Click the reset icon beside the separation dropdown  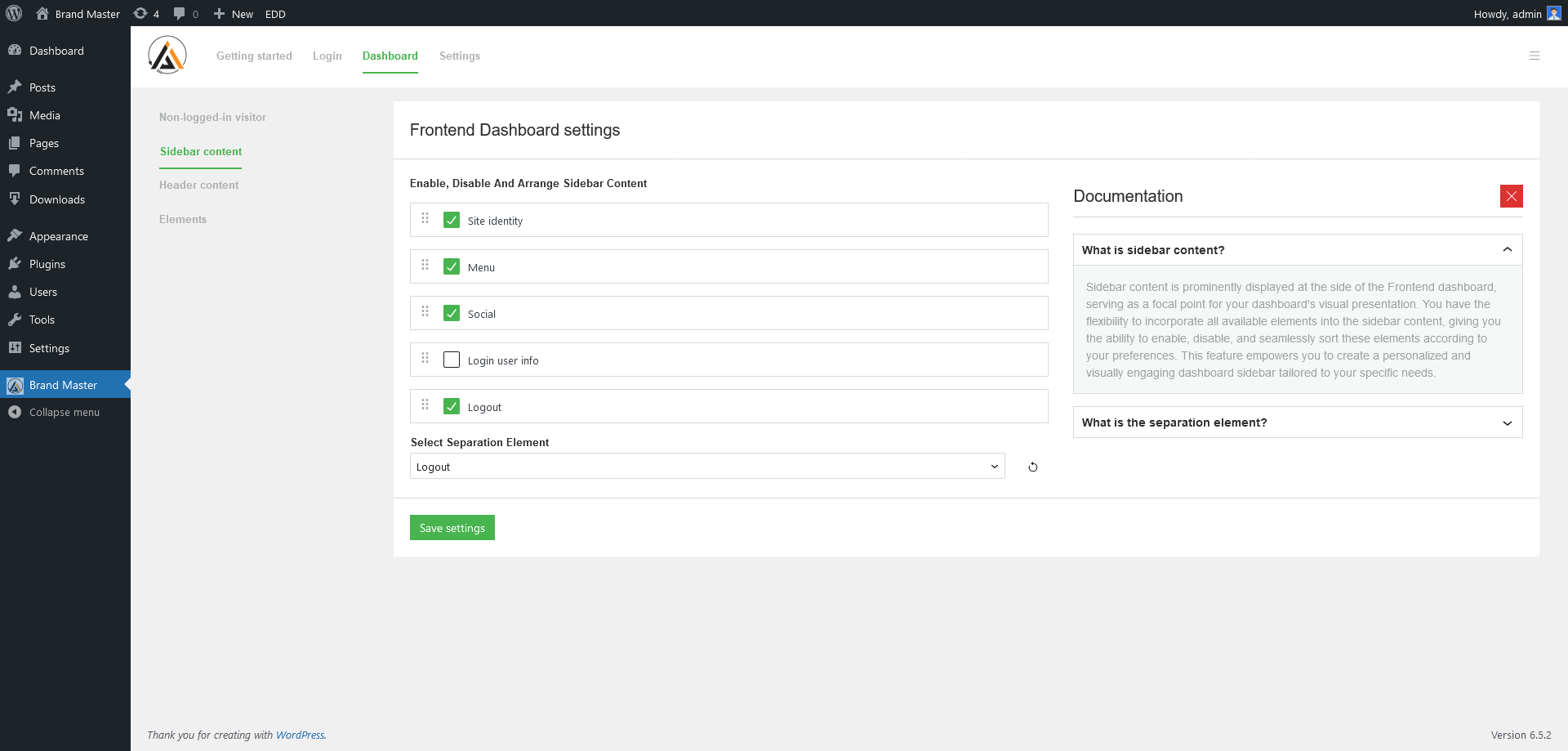point(1032,467)
